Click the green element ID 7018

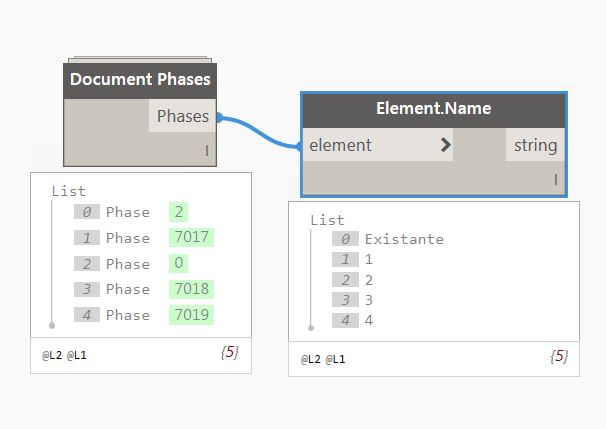click(191, 289)
